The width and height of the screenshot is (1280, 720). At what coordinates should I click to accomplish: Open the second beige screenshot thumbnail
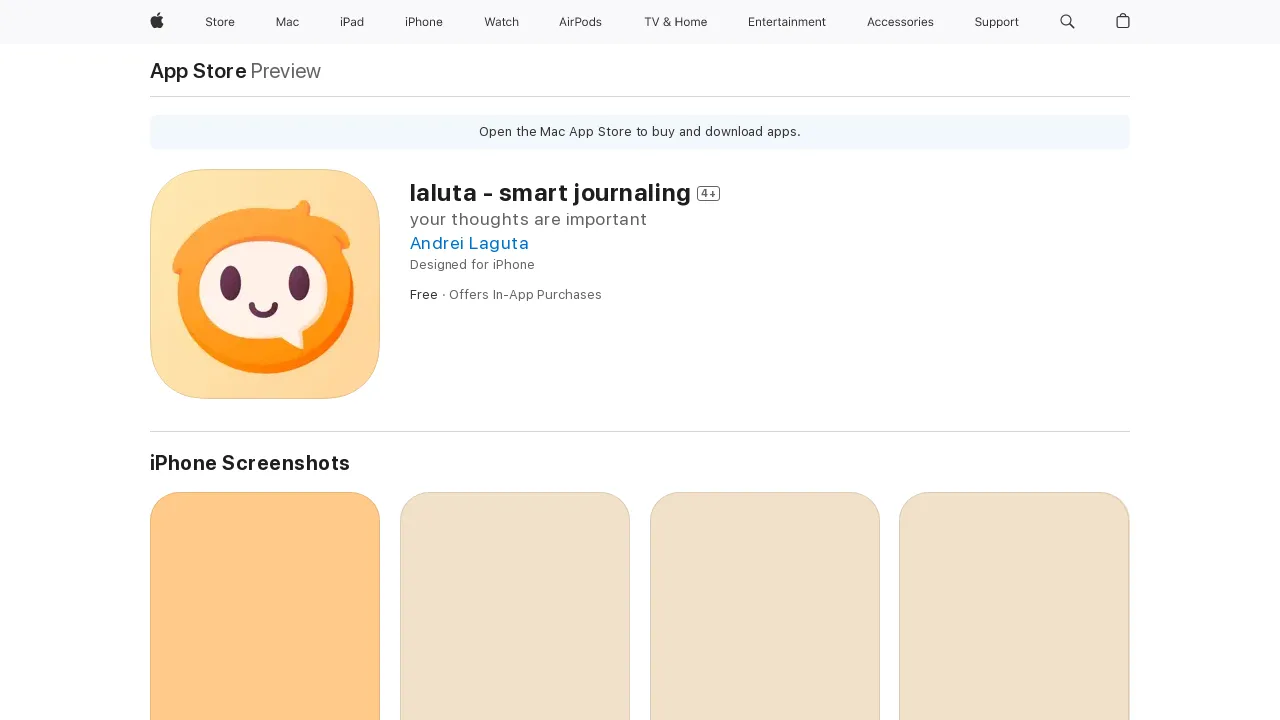pyautogui.click(x=515, y=606)
